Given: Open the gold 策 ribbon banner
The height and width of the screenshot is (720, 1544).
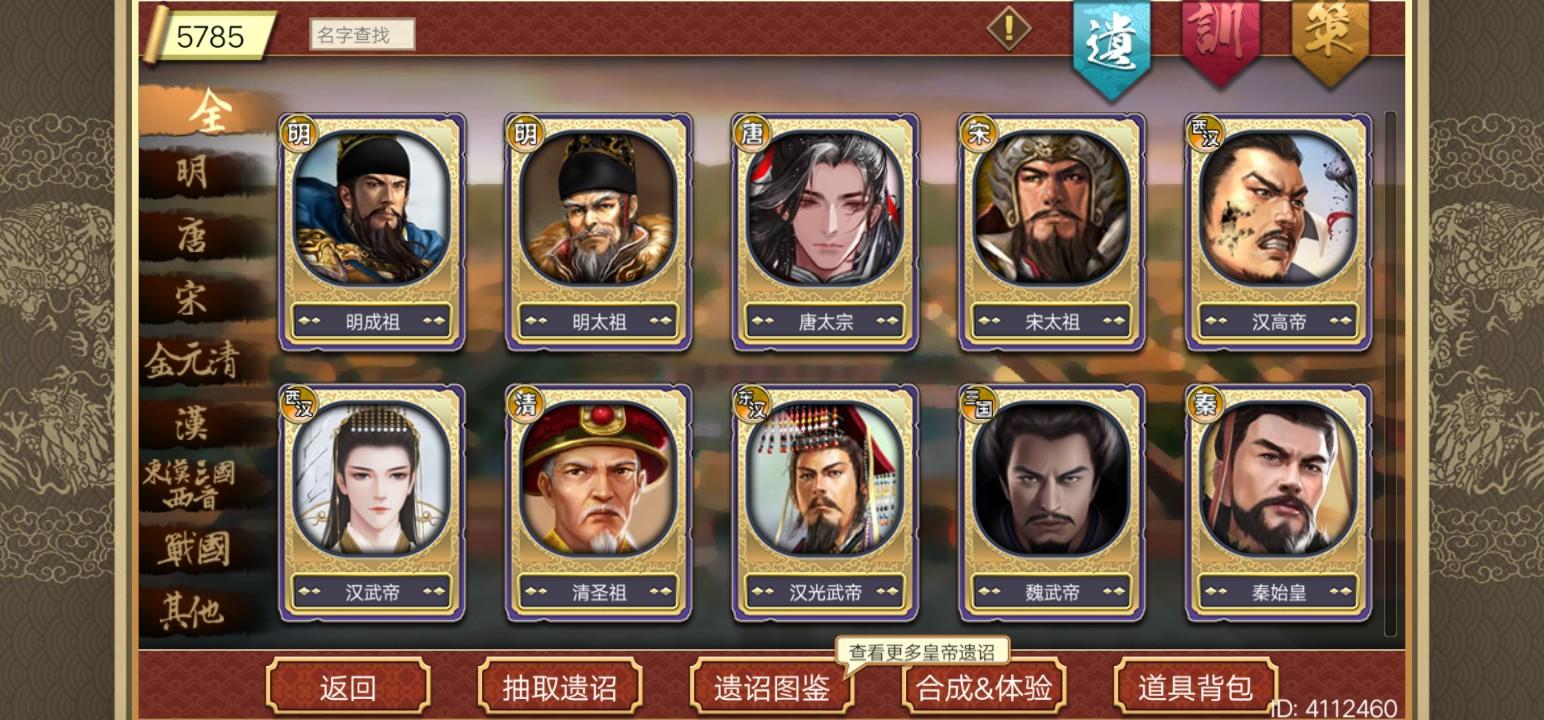Looking at the screenshot, I should tap(1330, 40).
